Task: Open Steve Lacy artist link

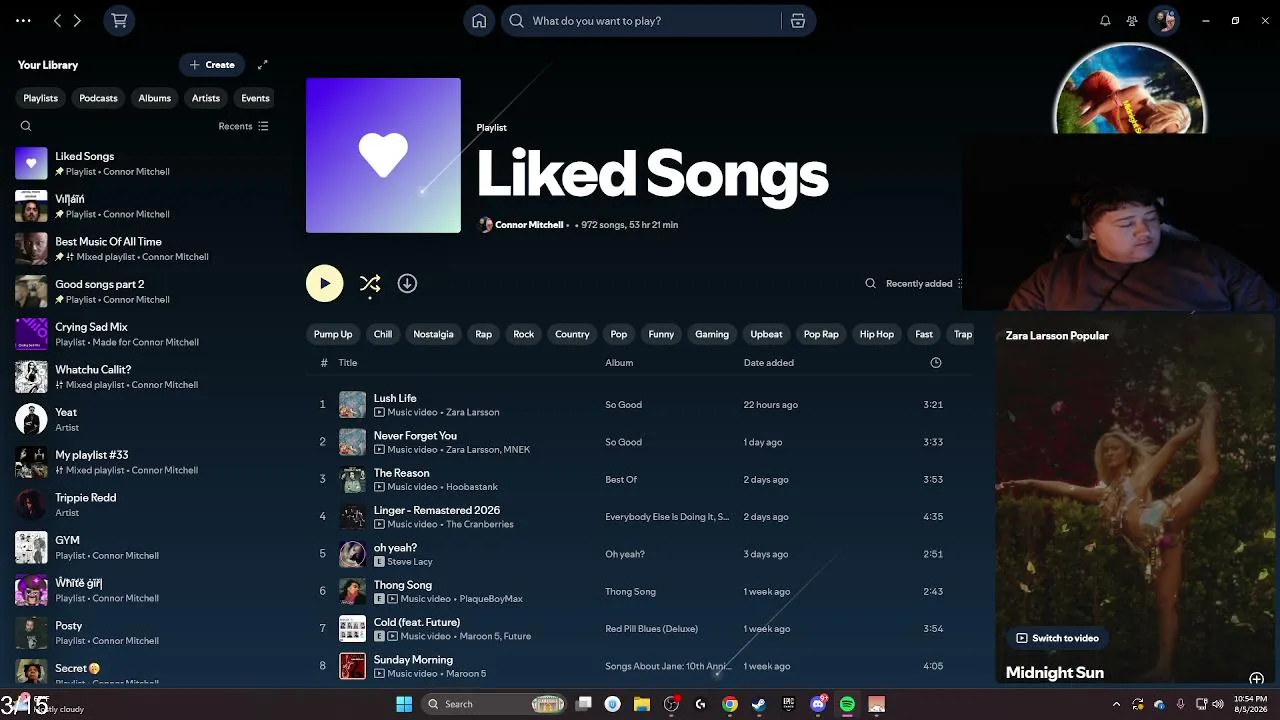Action: 410,562
